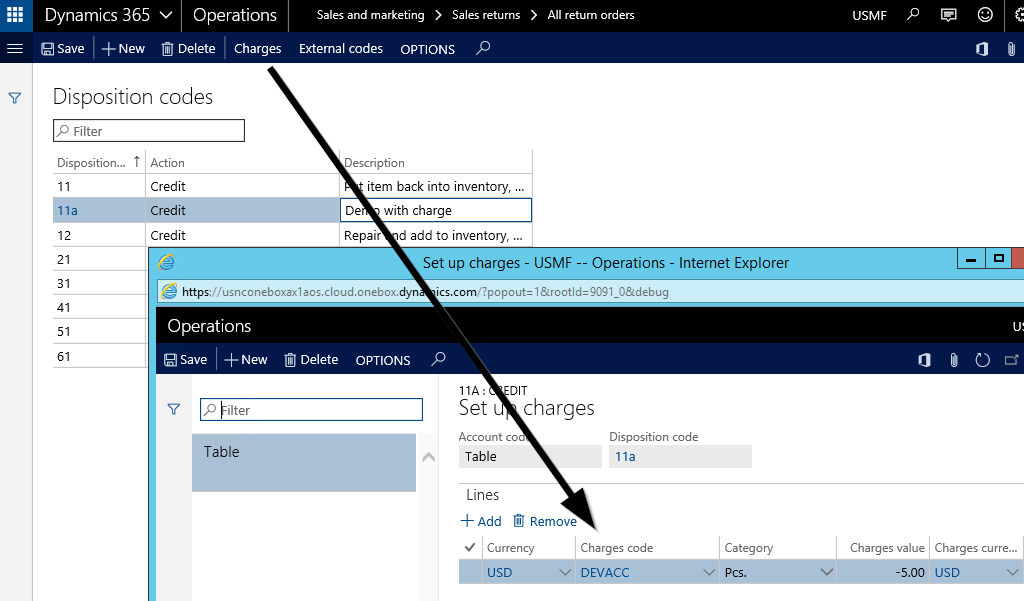Open the Category Pcs. dropdown
1024x601 pixels.
826,572
